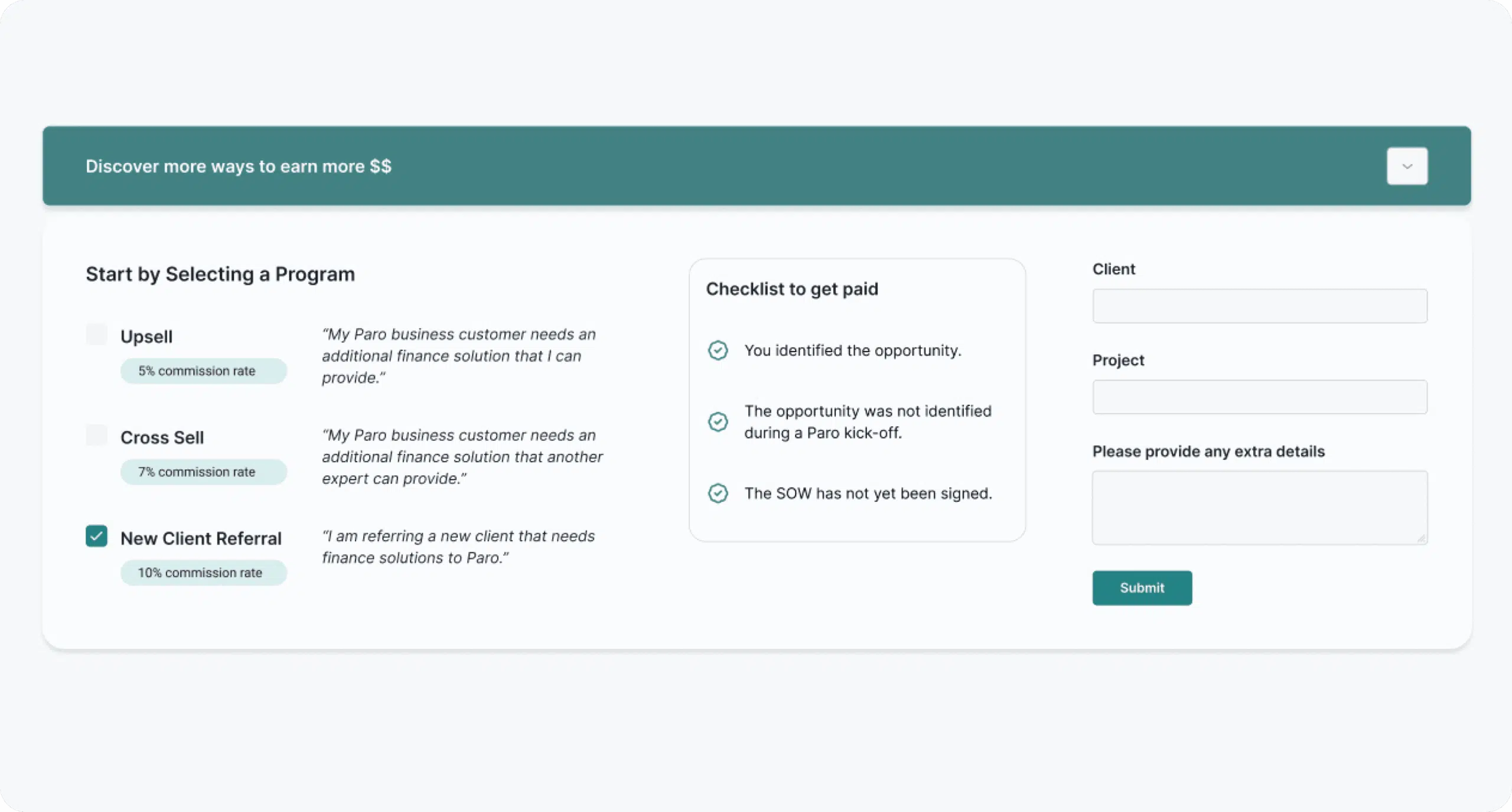Click the check icon beside Paro kick-off item
The height and width of the screenshot is (812, 1512).
[x=718, y=422]
